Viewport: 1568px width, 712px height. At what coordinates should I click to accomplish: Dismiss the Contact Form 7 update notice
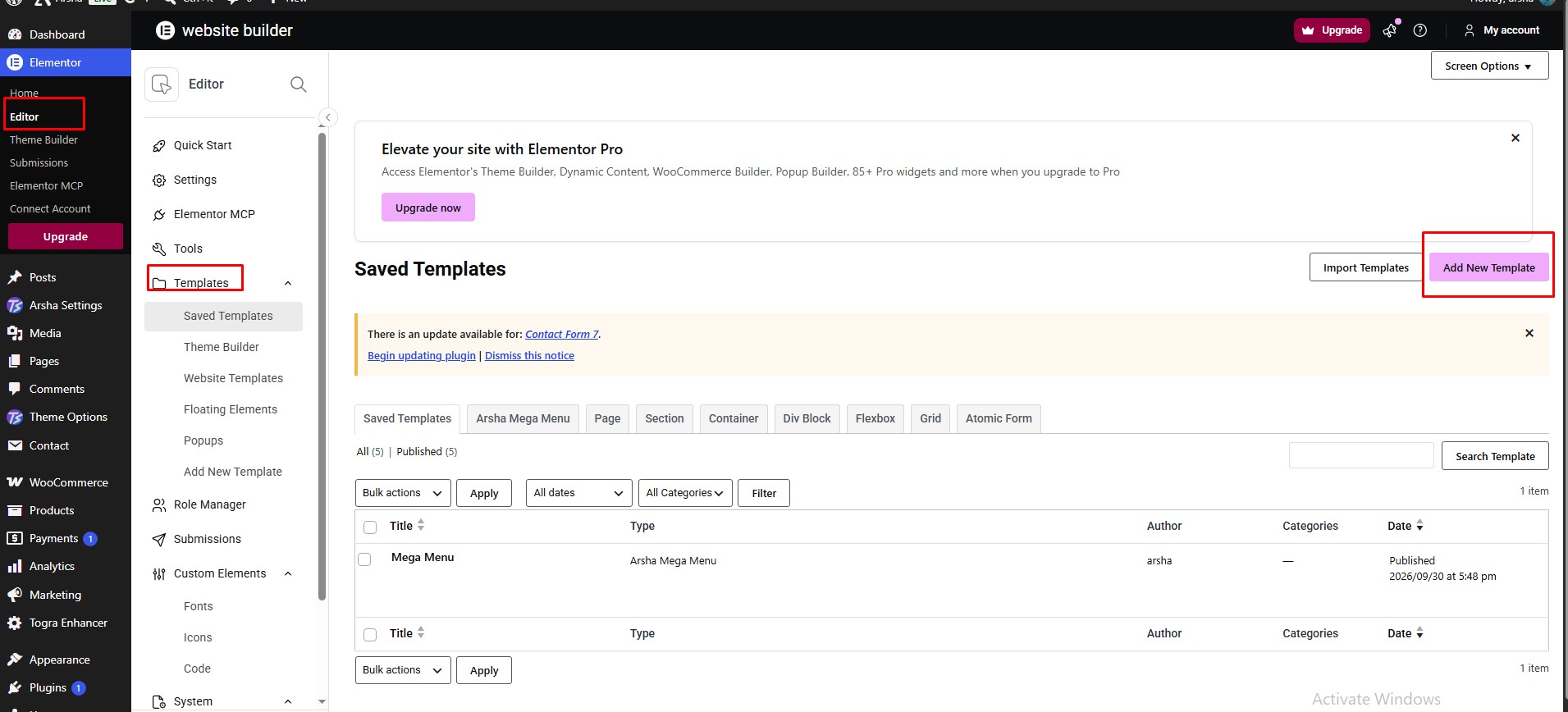[1529, 333]
